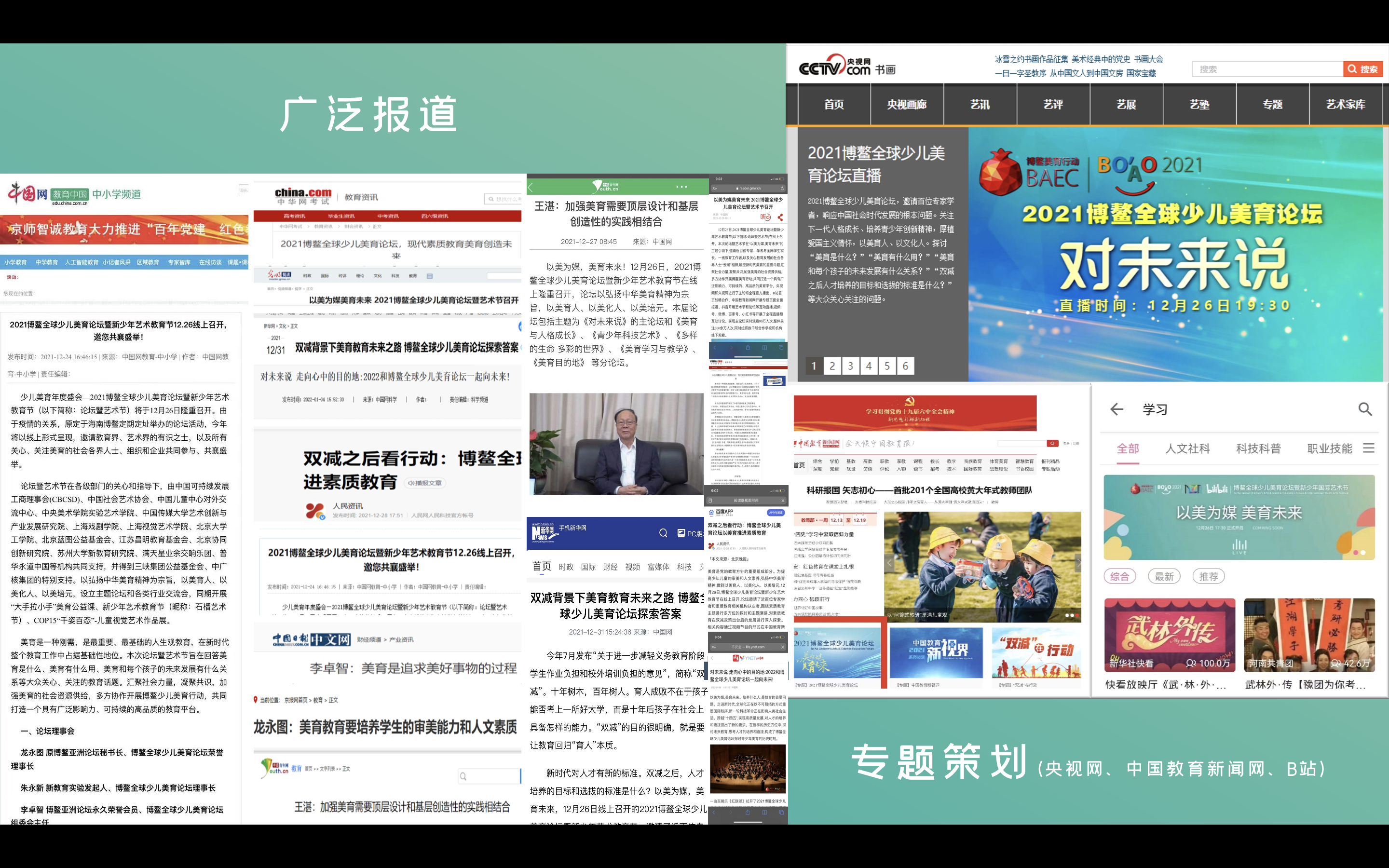Select slide number 4 in CCTV carousel
The width and height of the screenshot is (1389, 868).
pyautogui.click(x=869, y=366)
